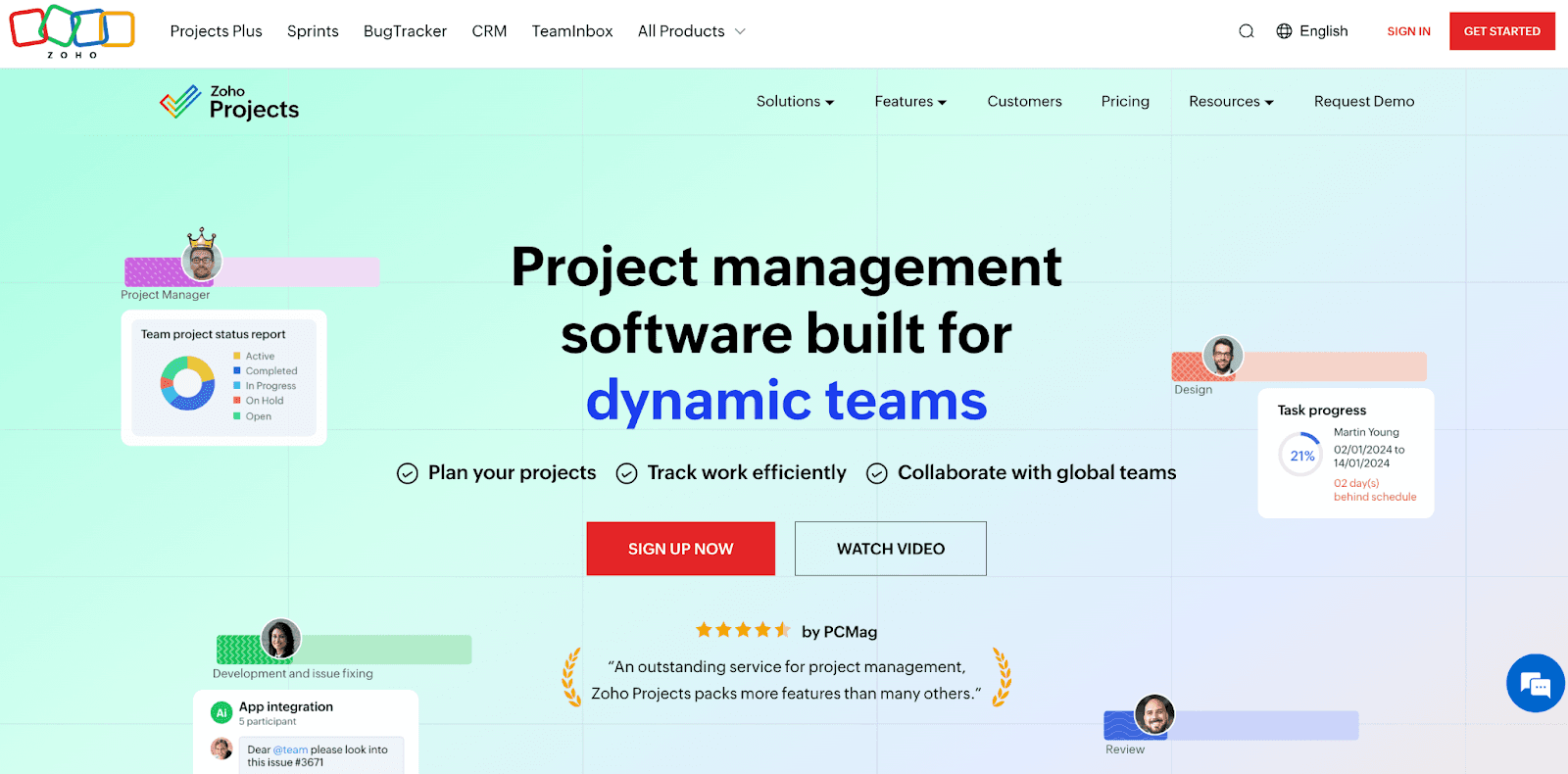Click the 21% task progress circle
Image resolution: width=1568 pixels, height=774 pixels.
[1301, 456]
